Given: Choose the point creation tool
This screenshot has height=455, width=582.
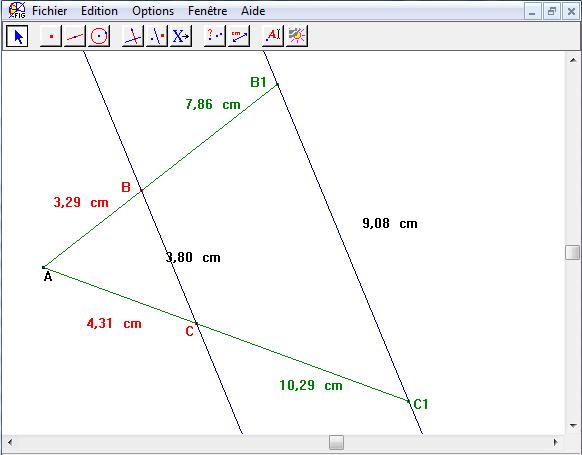Looking at the screenshot, I should pyautogui.click(x=51, y=36).
